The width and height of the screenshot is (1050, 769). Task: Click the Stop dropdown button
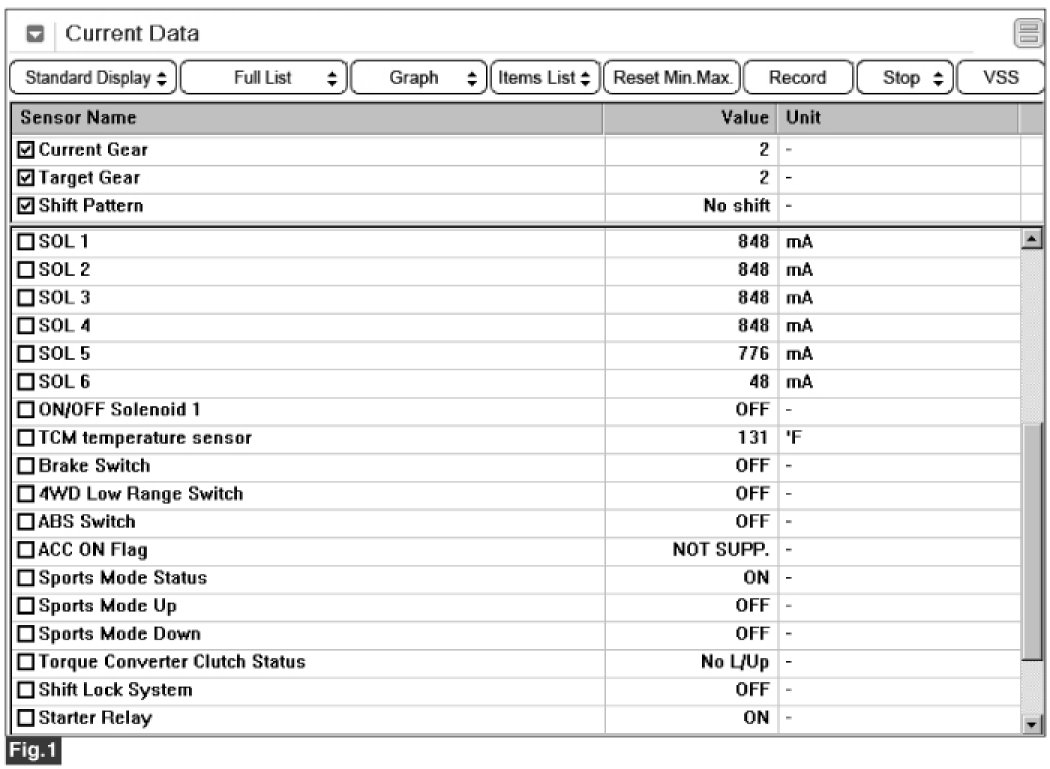[903, 78]
